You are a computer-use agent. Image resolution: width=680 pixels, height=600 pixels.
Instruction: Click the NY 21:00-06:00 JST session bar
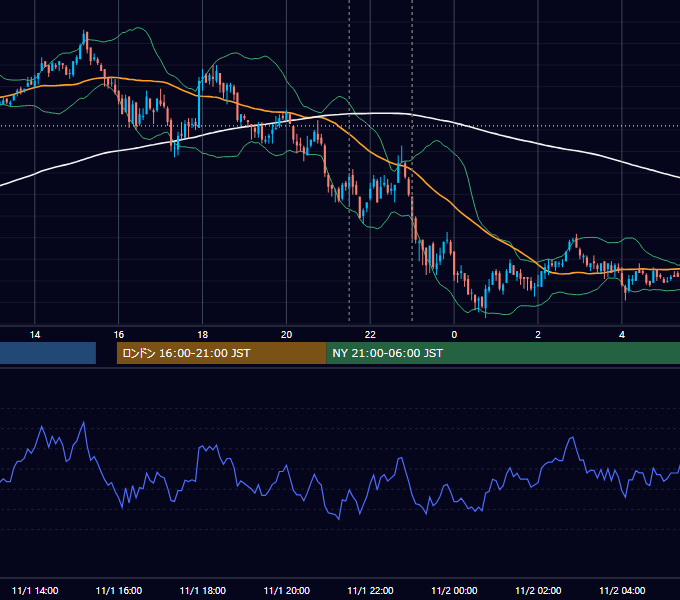coord(503,353)
